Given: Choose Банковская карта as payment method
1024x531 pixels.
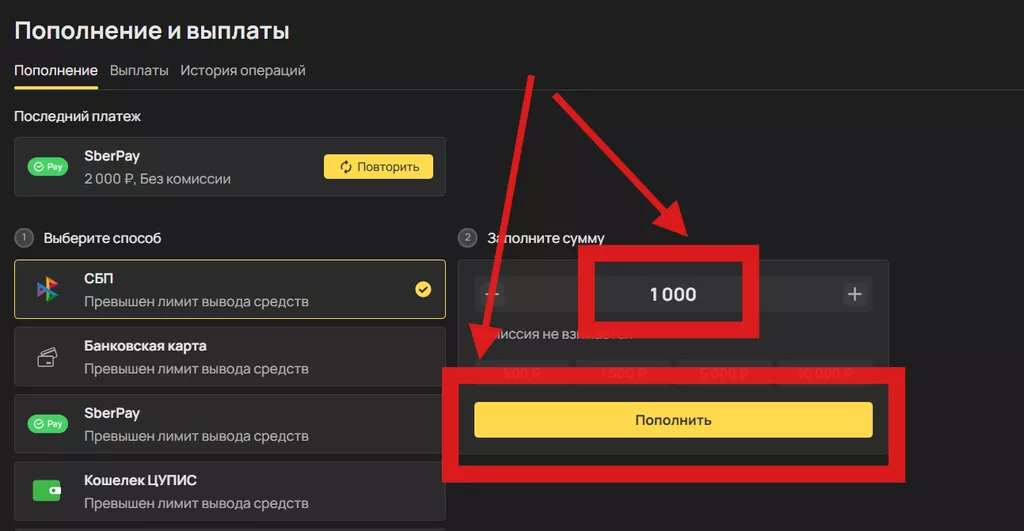Looking at the screenshot, I should (x=230, y=357).
